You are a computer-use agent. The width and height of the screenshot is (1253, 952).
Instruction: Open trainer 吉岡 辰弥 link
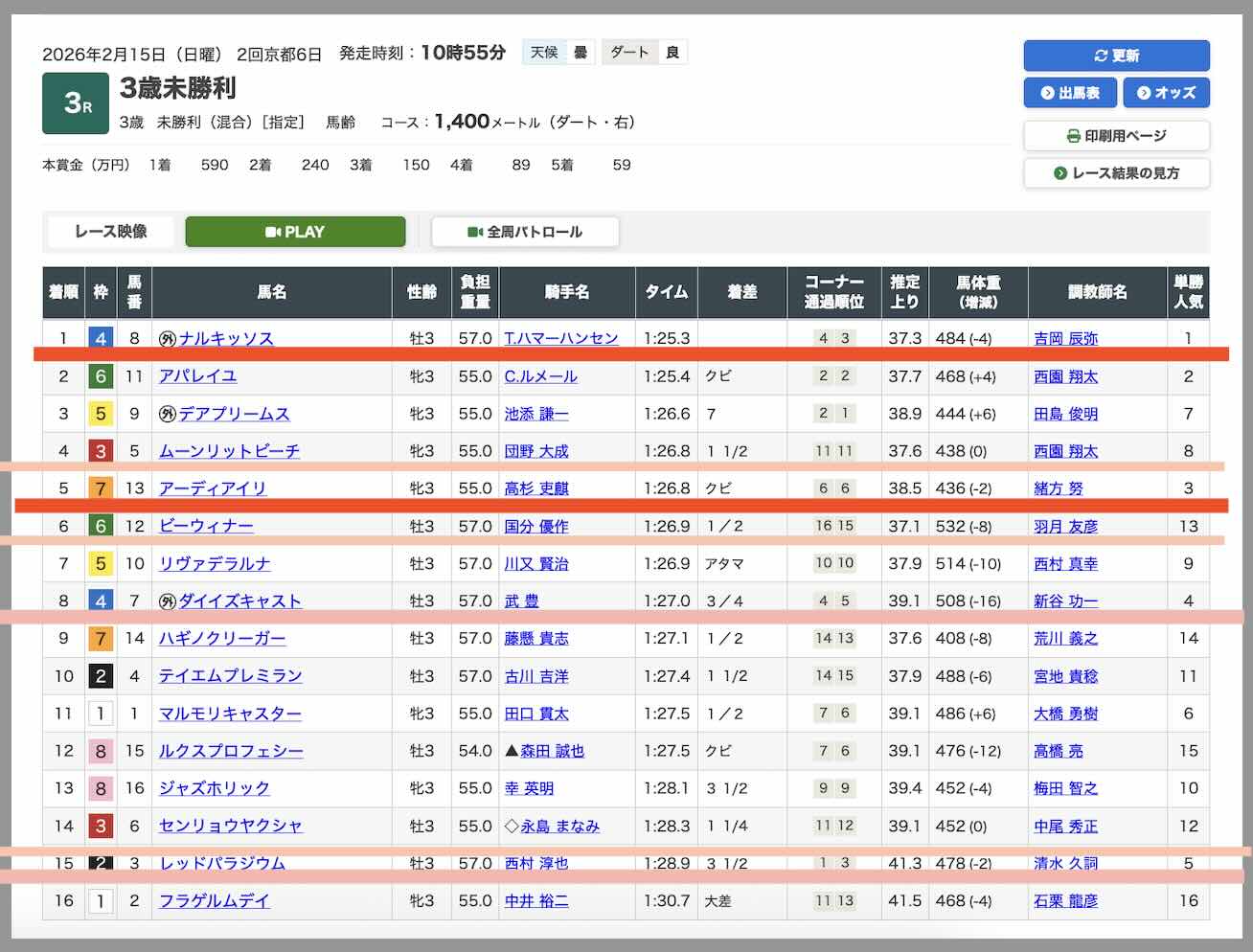pos(1065,338)
